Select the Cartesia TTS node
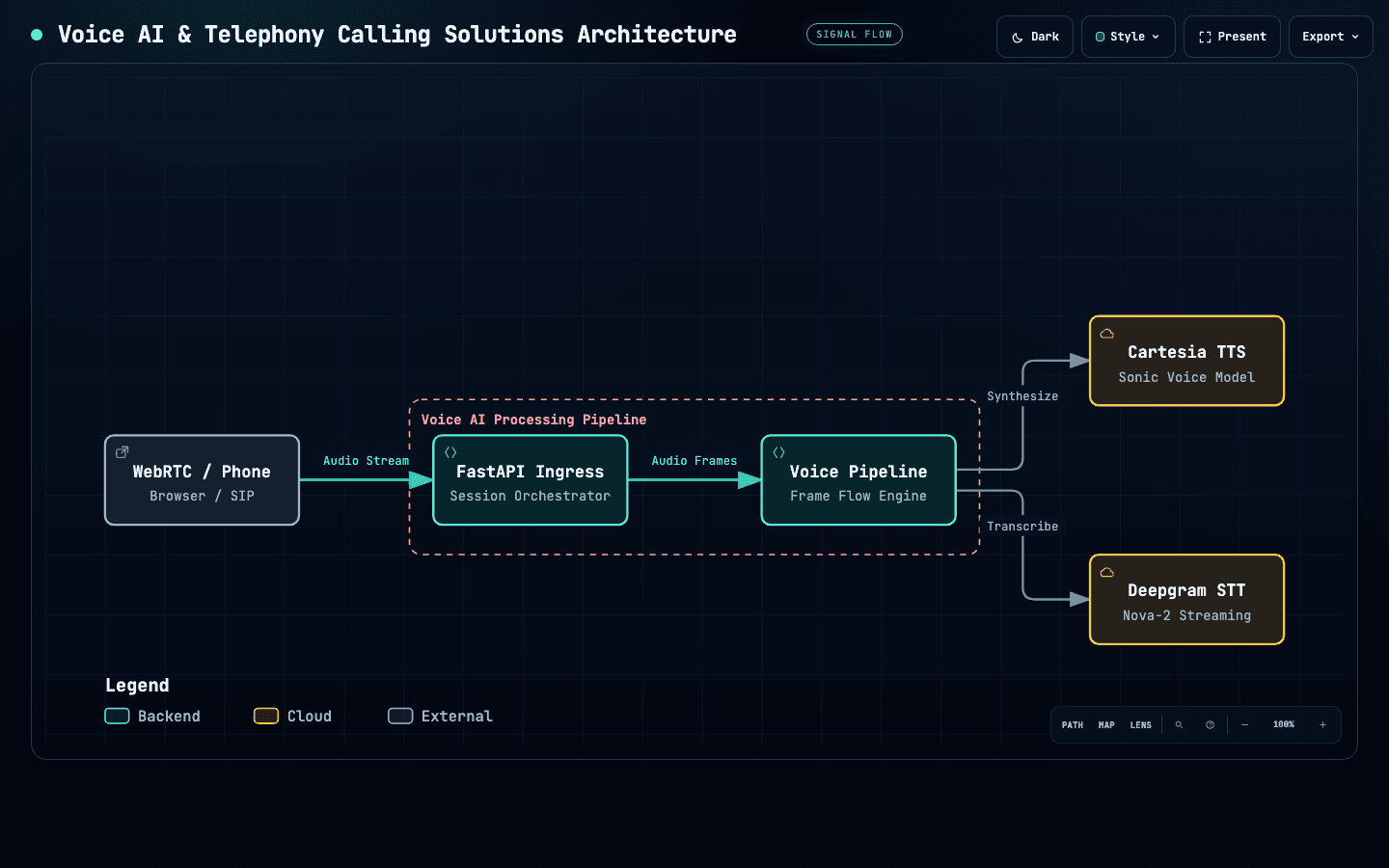This screenshot has width=1389, height=868. [x=1186, y=362]
